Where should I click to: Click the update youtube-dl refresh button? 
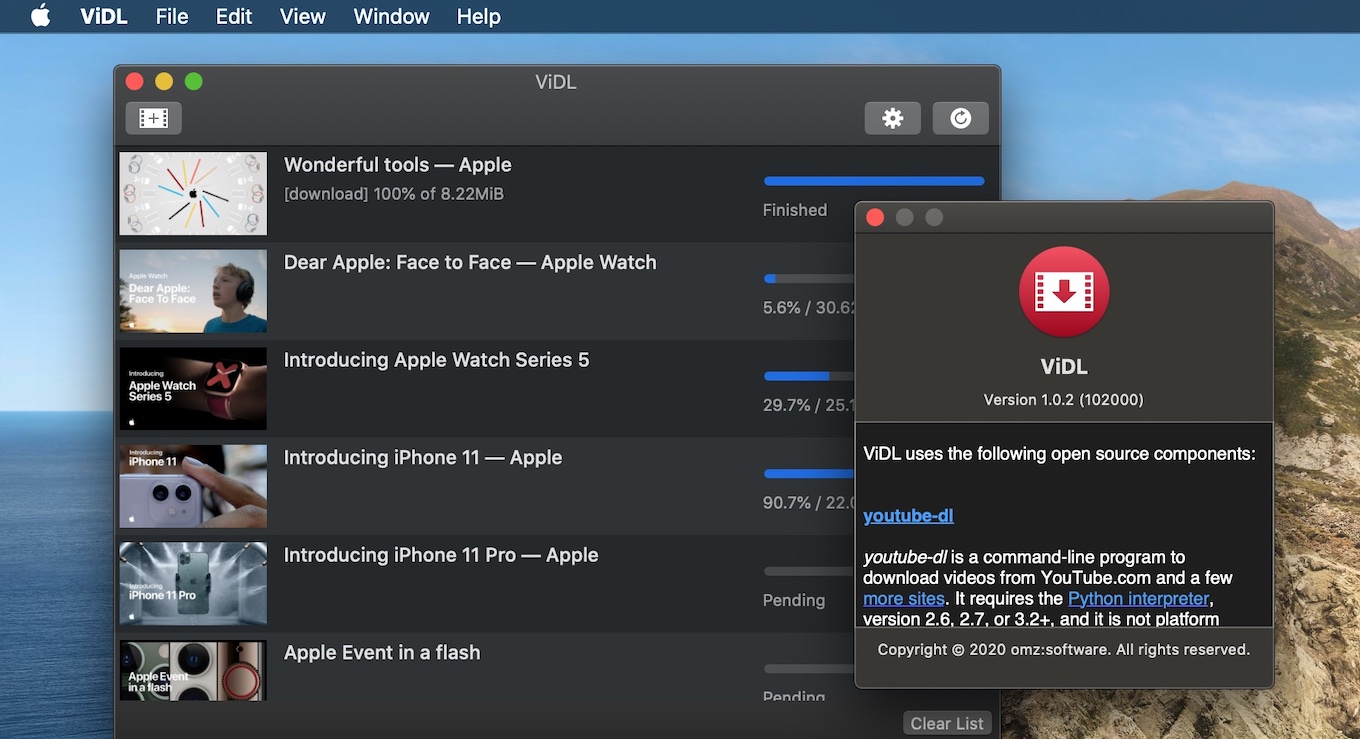tap(960, 118)
